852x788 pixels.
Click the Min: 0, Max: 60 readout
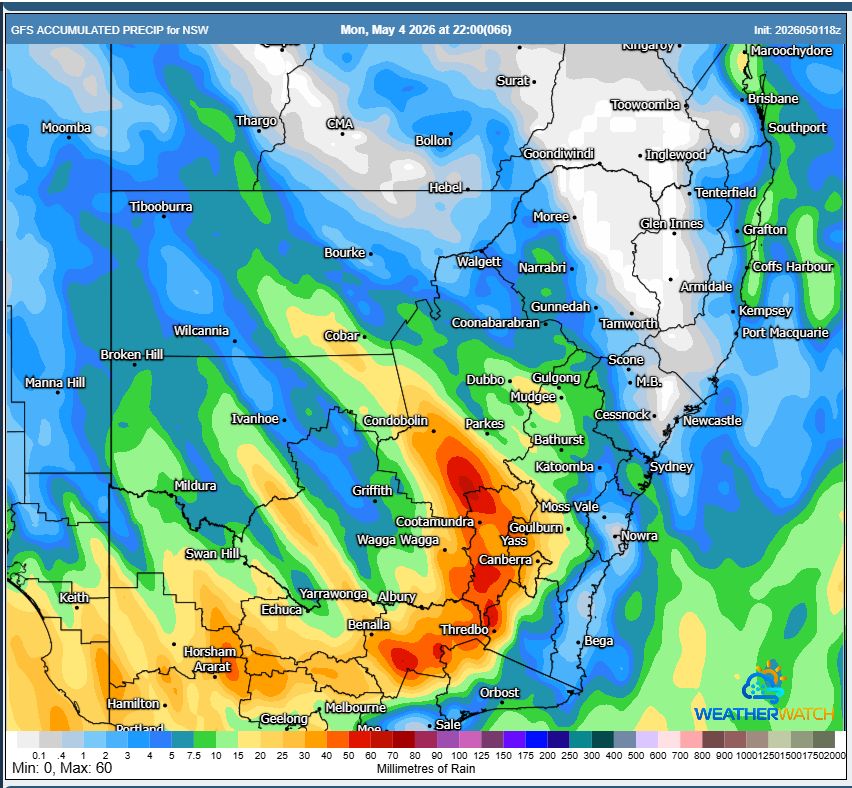tap(62, 768)
